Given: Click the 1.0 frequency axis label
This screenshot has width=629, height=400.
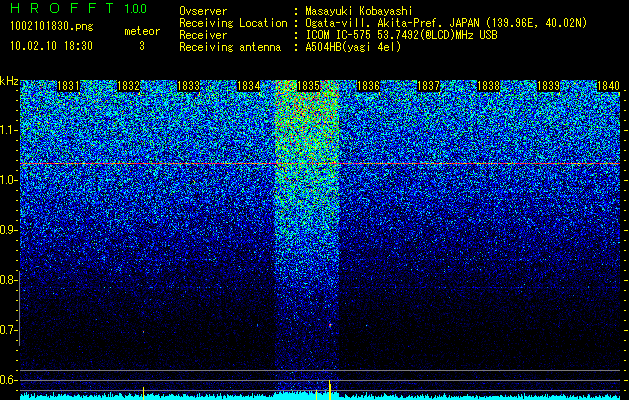Looking at the screenshot, I should click(8, 180).
